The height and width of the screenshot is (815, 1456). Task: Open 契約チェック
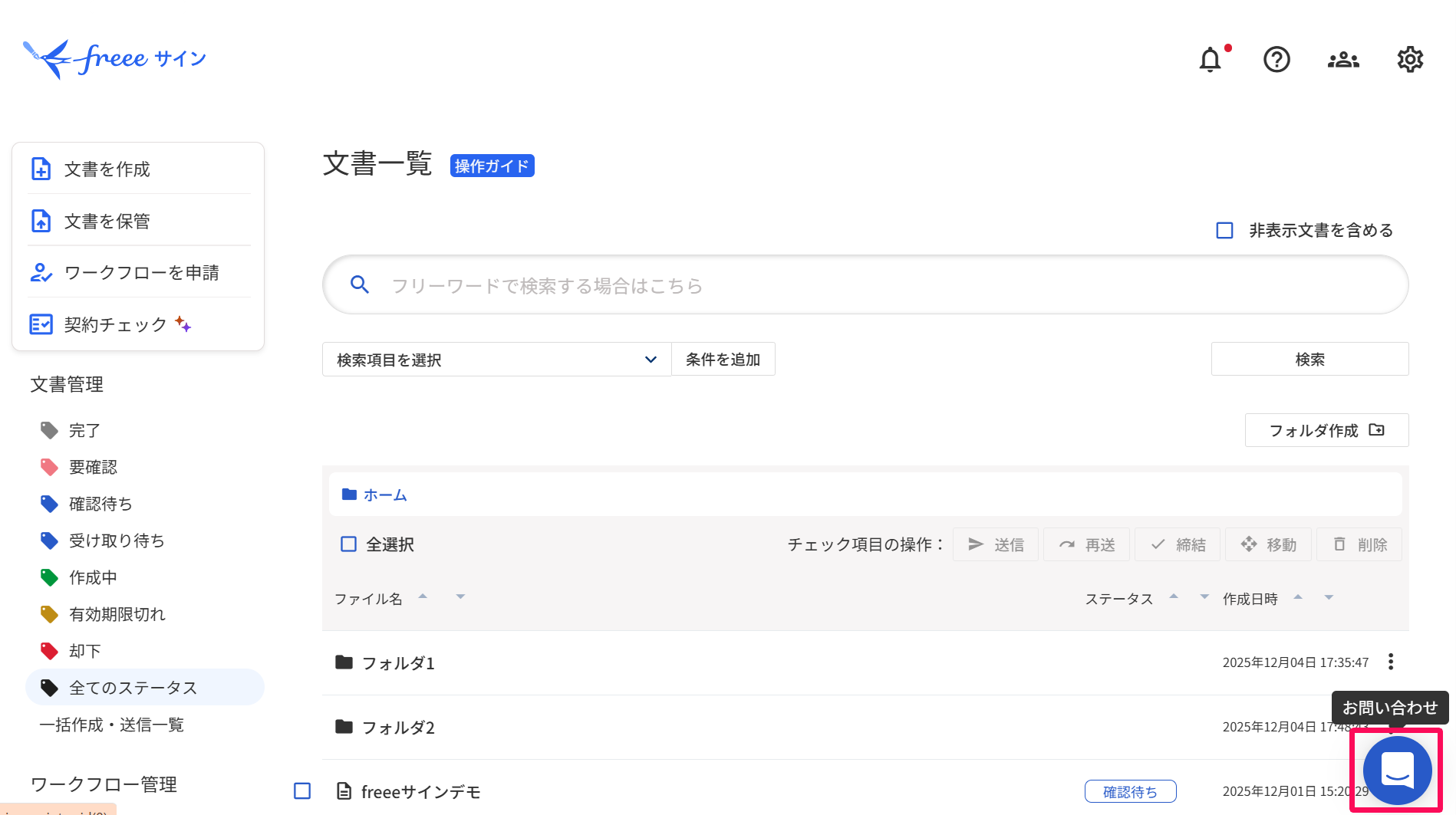[139, 324]
